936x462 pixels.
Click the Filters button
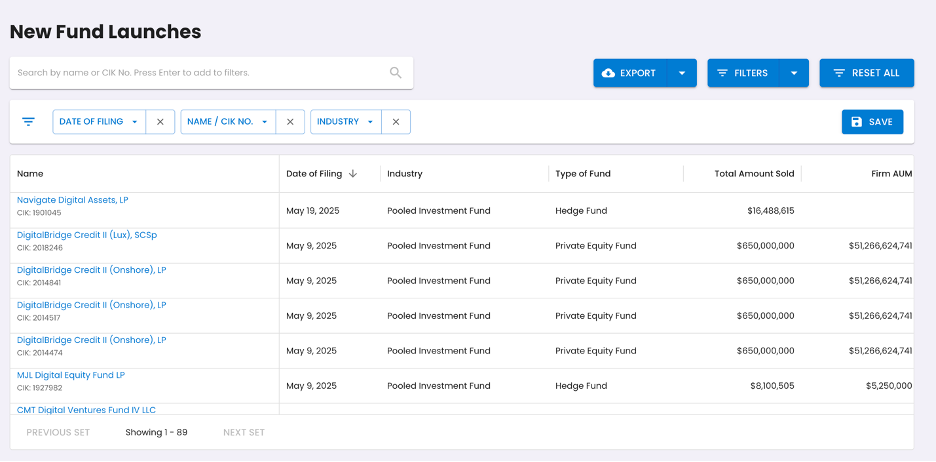(743, 73)
